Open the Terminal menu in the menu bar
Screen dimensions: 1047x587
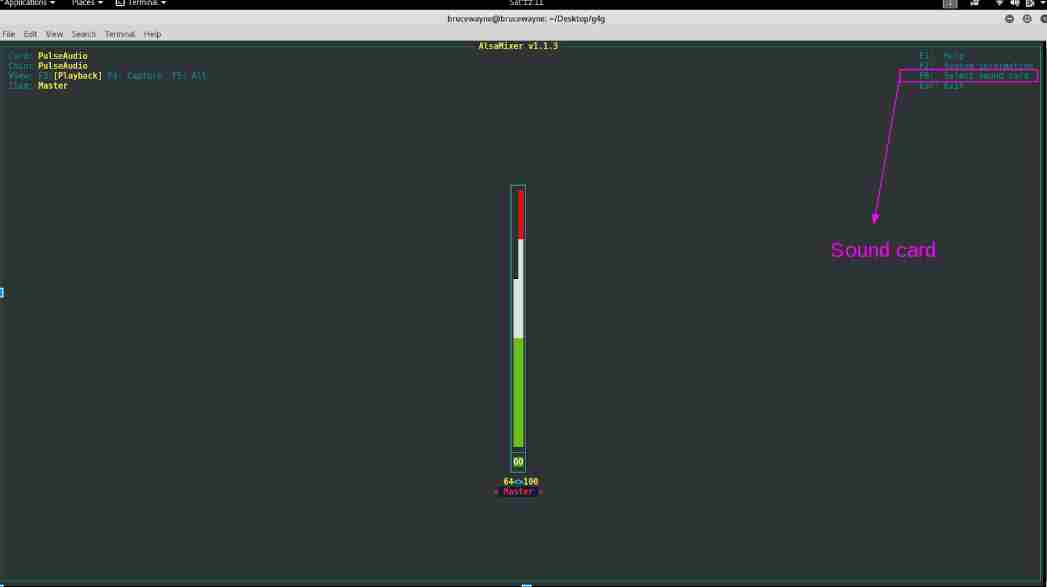[x=120, y=34]
